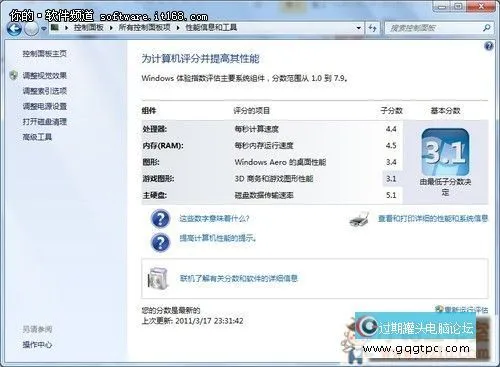Open the 这些数字意味着什么? link
This screenshot has height=367, width=500.
pyautogui.click(x=214, y=219)
